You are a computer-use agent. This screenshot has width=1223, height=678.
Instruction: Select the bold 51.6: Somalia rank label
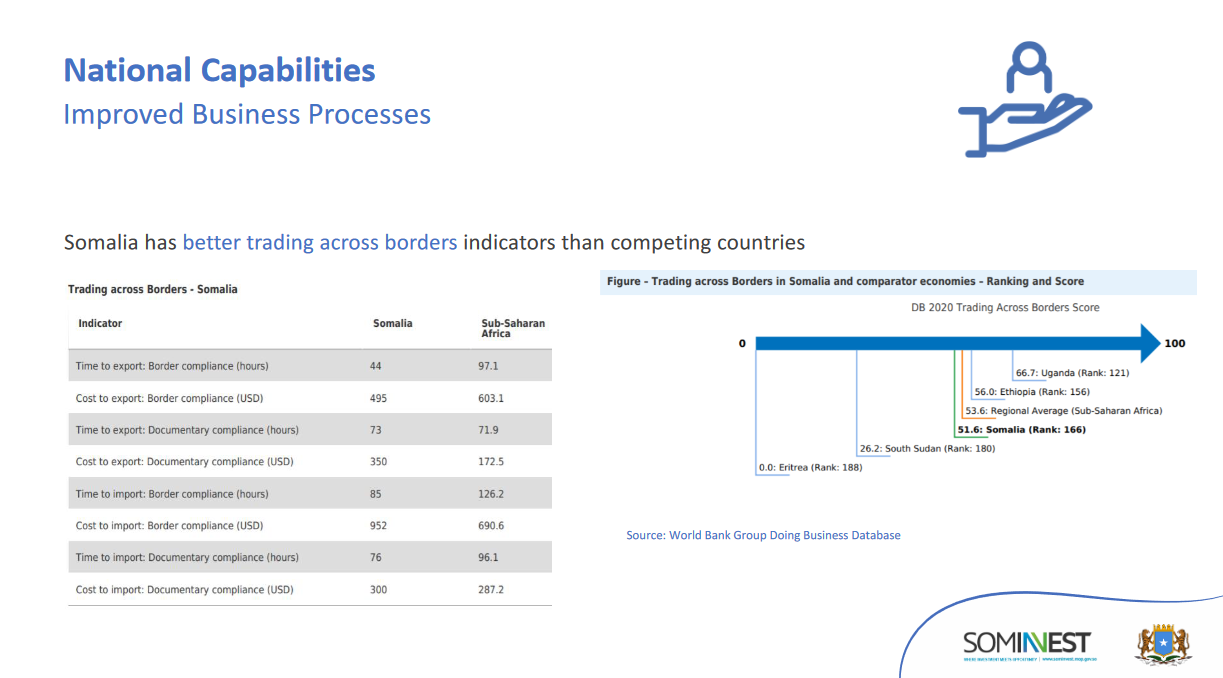(1021, 430)
